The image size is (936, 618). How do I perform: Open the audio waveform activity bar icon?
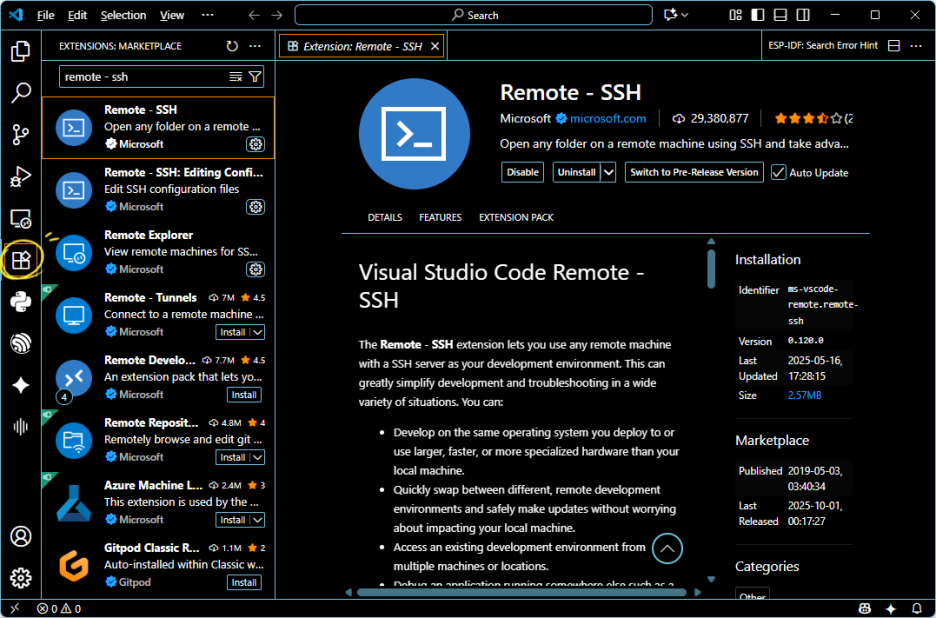click(x=21, y=426)
